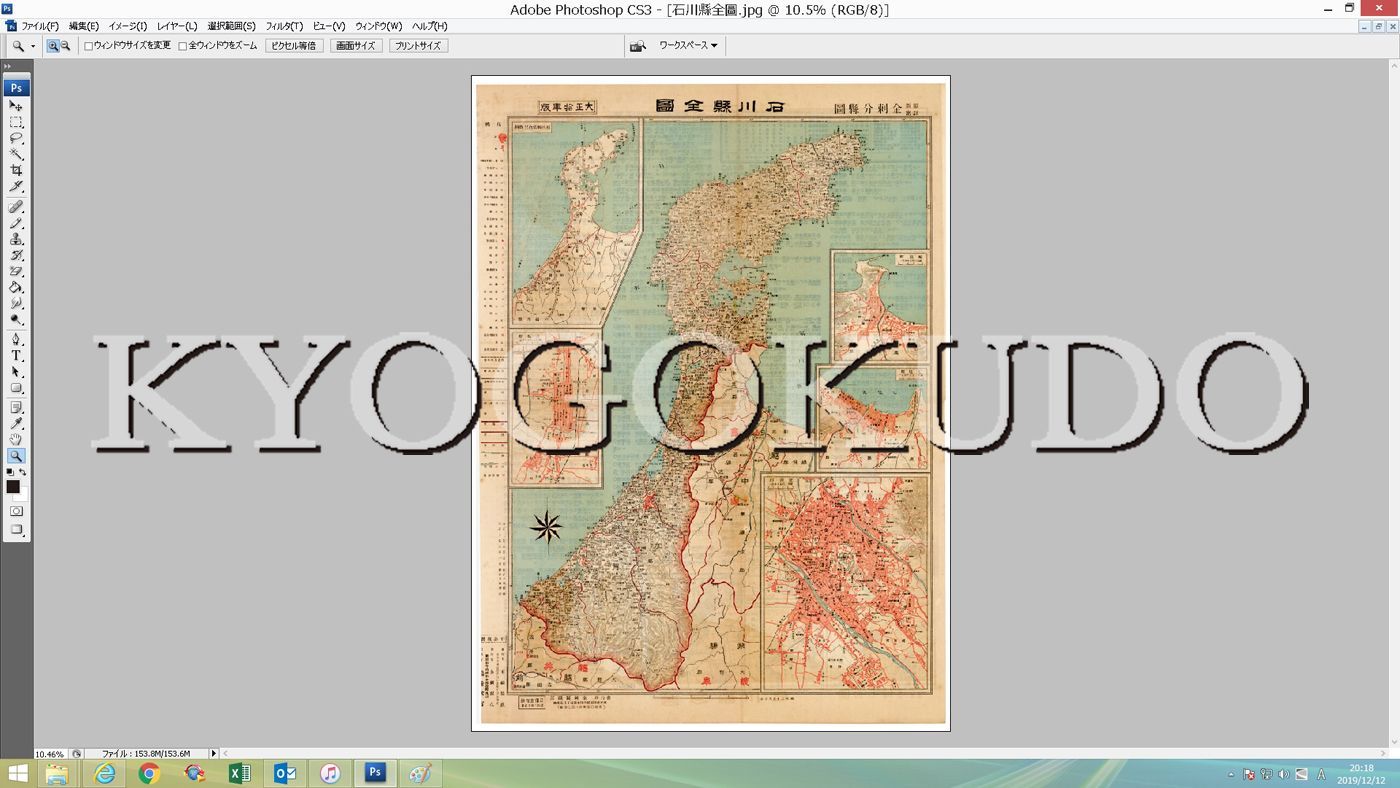Screen dimensions: 1400x788
Task: Select the Horizontal Type tool
Action: coord(16,356)
